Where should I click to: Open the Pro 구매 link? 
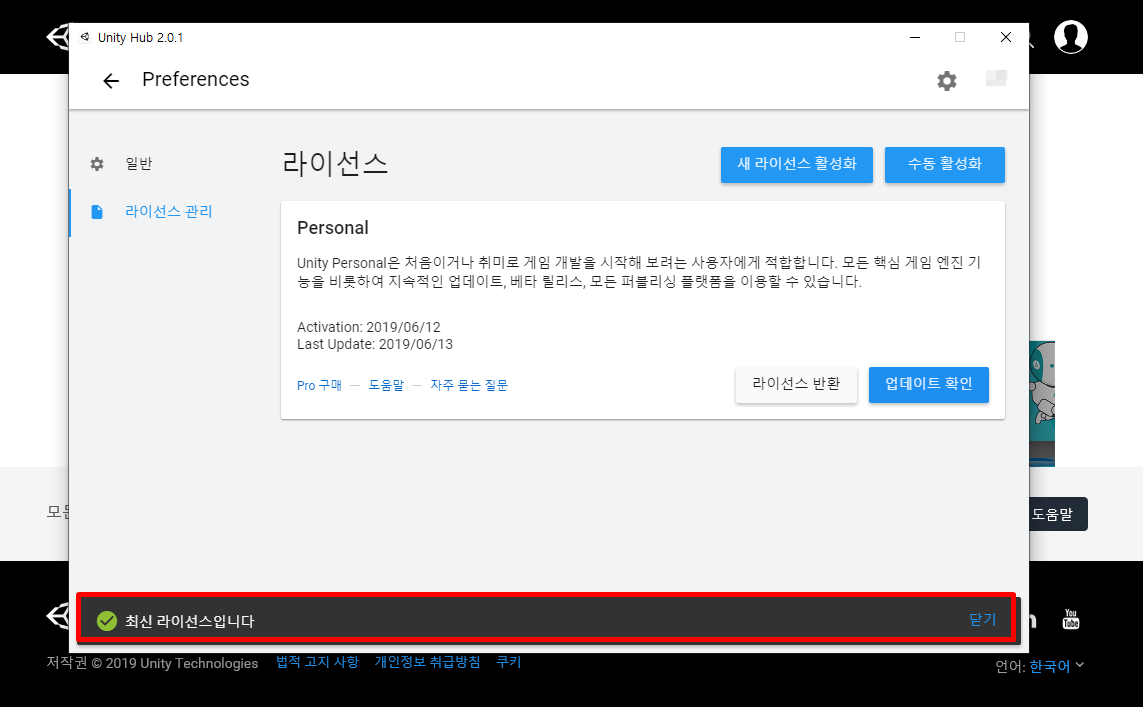click(x=319, y=386)
